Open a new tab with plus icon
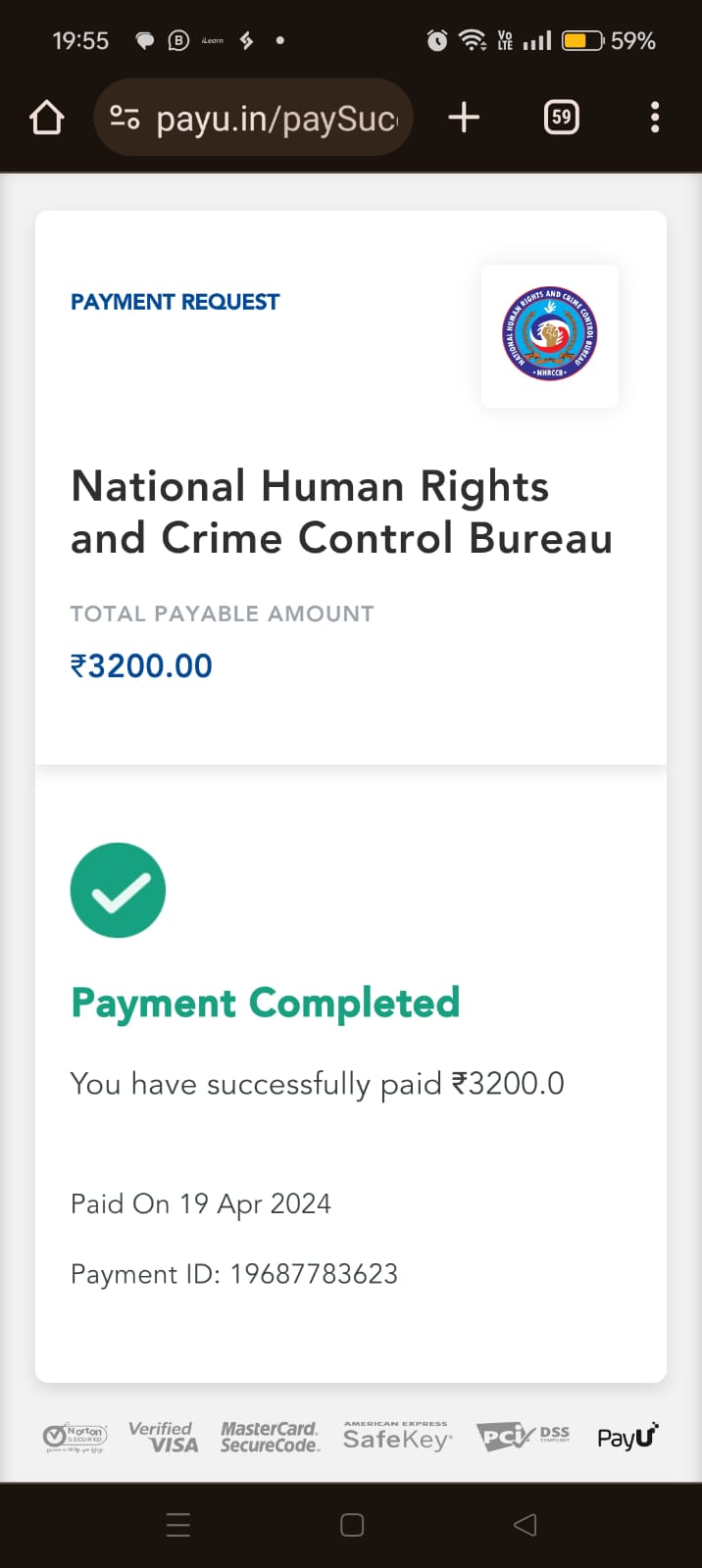Viewport: 702px width, 1568px height. [464, 119]
